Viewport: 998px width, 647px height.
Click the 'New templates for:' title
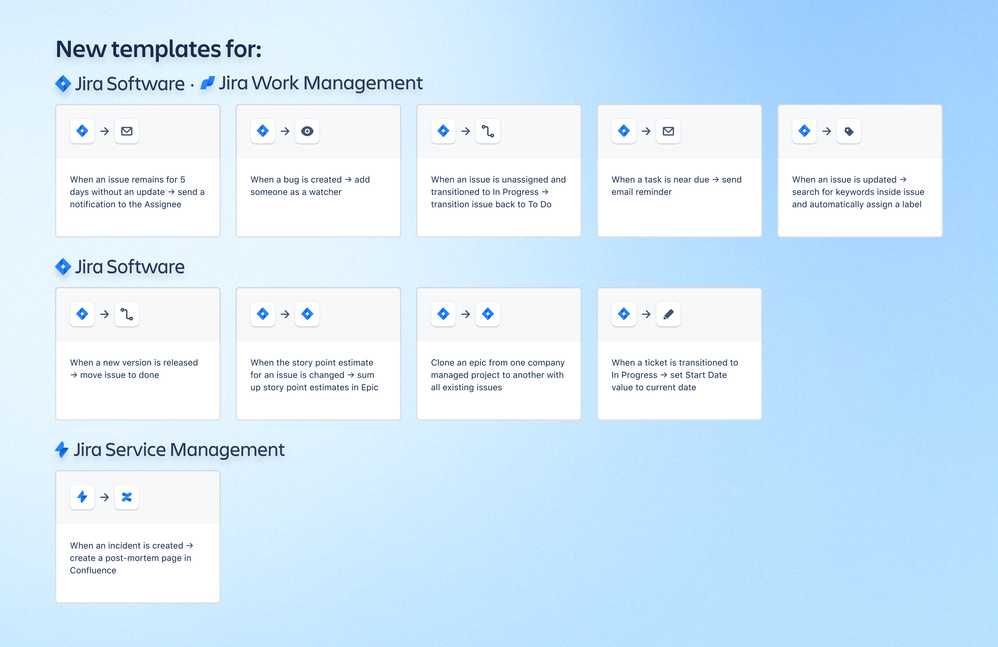click(x=158, y=49)
